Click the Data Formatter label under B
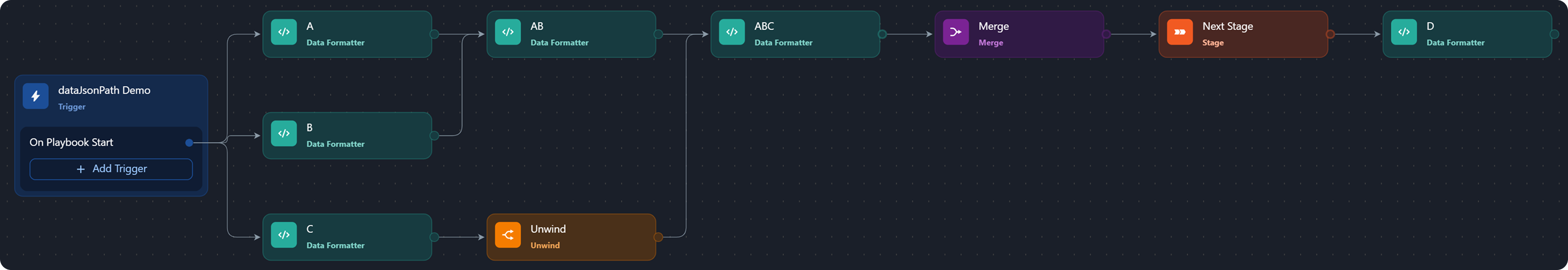 coord(336,144)
